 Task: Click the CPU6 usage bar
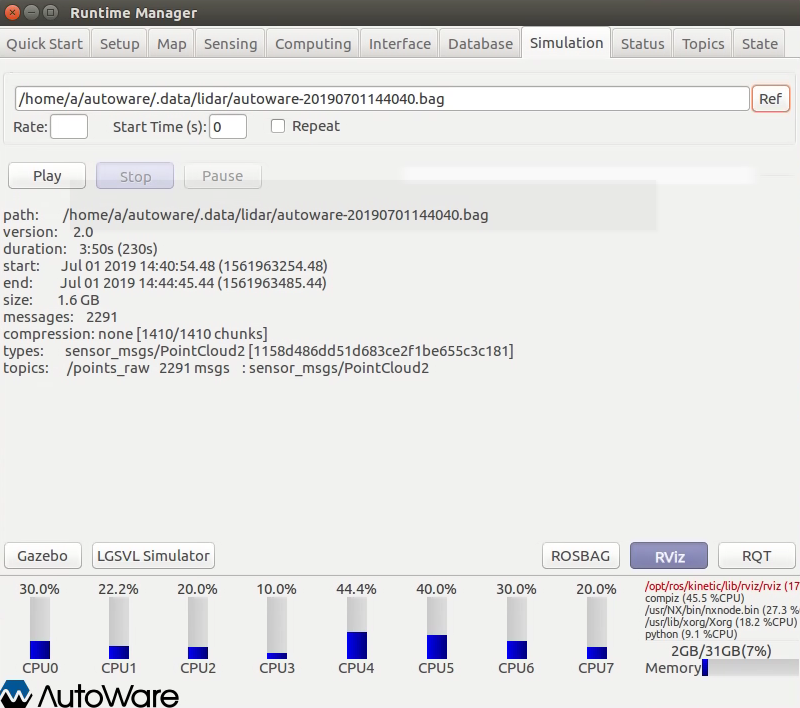pyautogui.click(x=517, y=628)
